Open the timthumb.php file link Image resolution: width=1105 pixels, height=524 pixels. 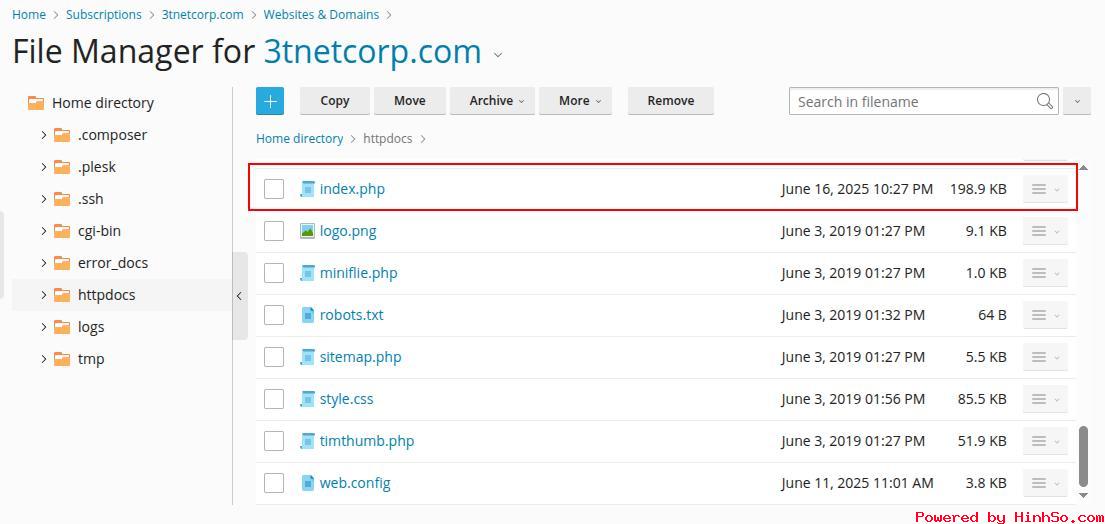(367, 441)
